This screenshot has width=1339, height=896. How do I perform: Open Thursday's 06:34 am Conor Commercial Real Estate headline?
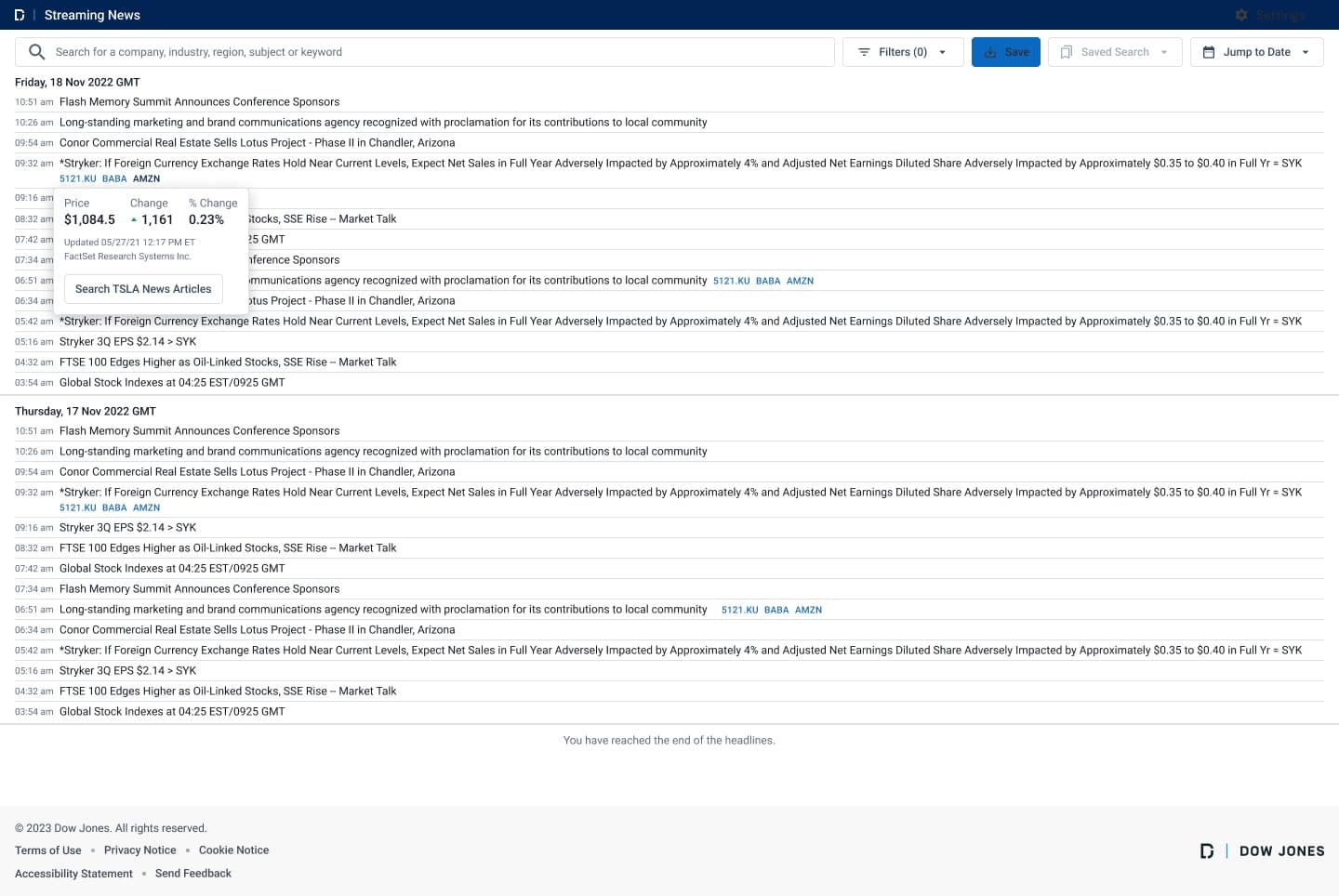pos(258,630)
